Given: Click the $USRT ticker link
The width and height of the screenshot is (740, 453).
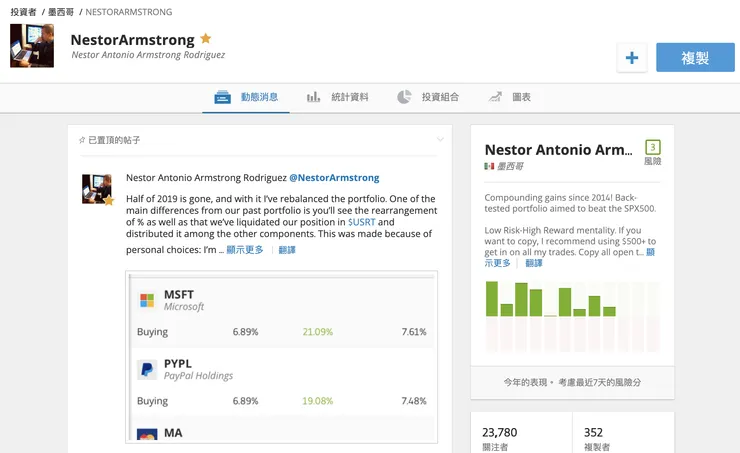Looking at the screenshot, I should [362, 222].
